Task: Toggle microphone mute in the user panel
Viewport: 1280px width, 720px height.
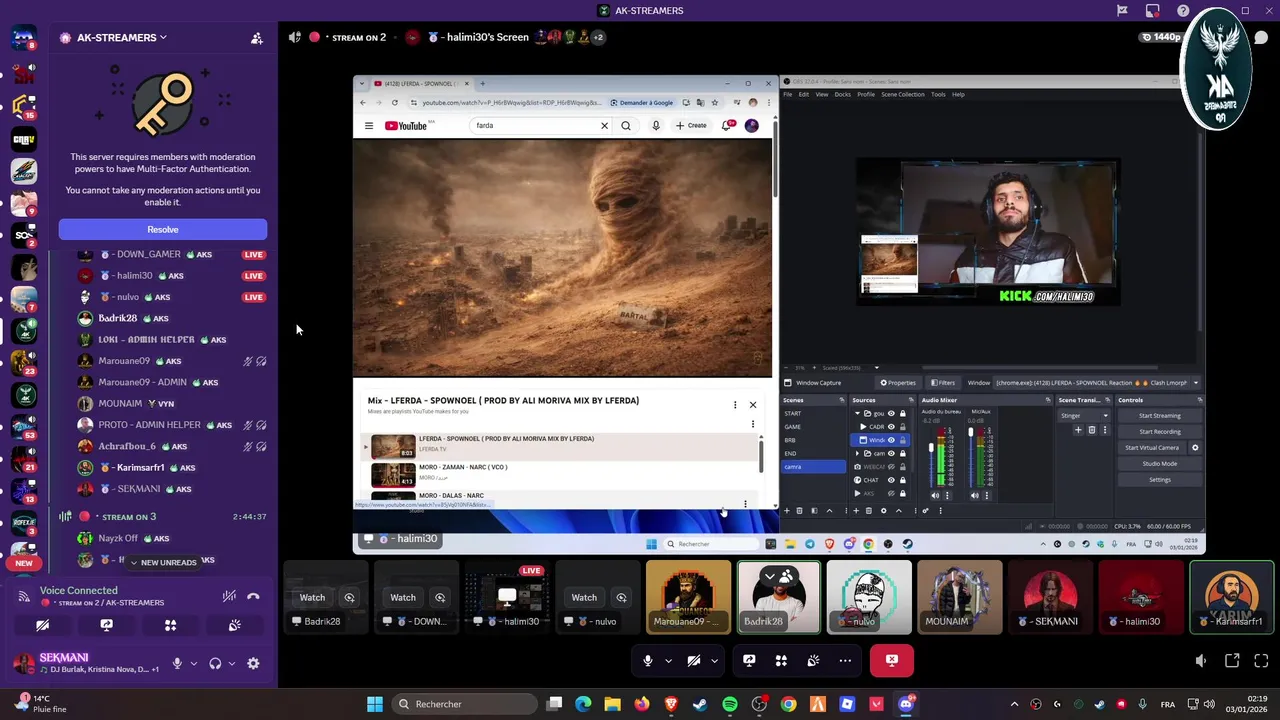Action: pyautogui.click(x=177, y=663)
